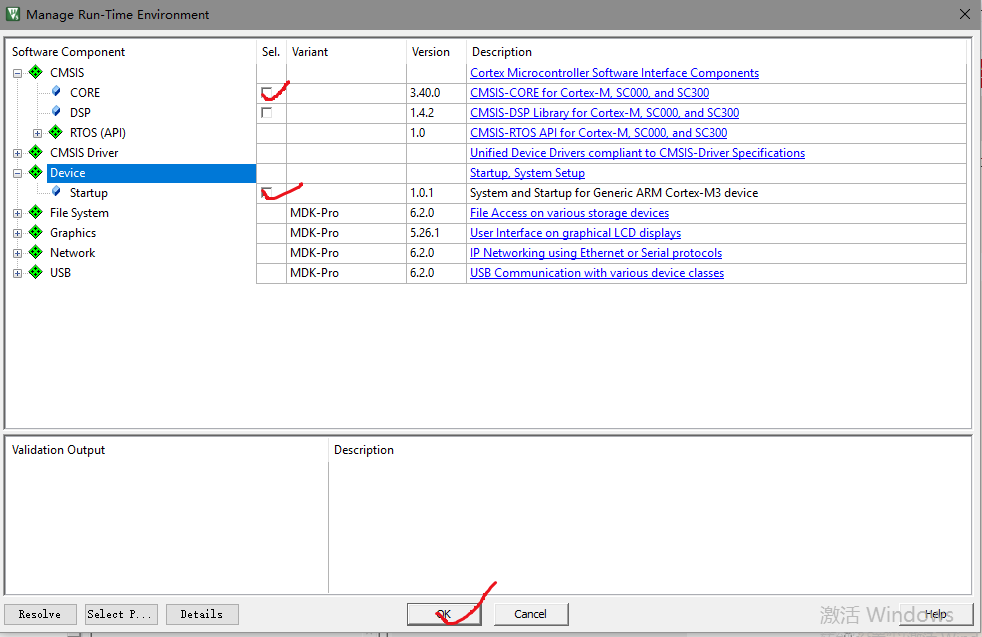
Task: Click the Resolve button
Action: (x=40, y=614)
